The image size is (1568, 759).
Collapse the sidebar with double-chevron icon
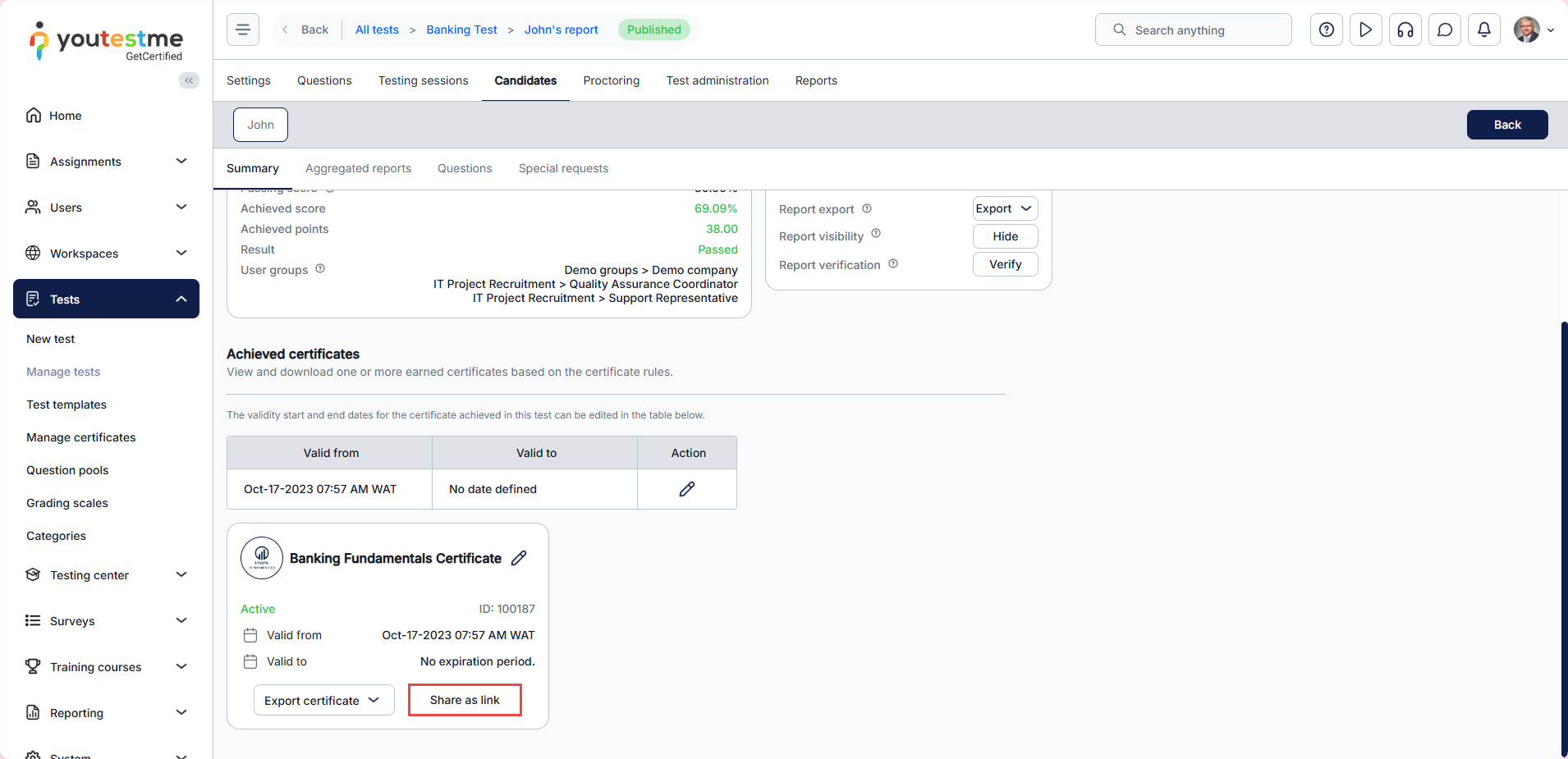click(x=189, y=80)
